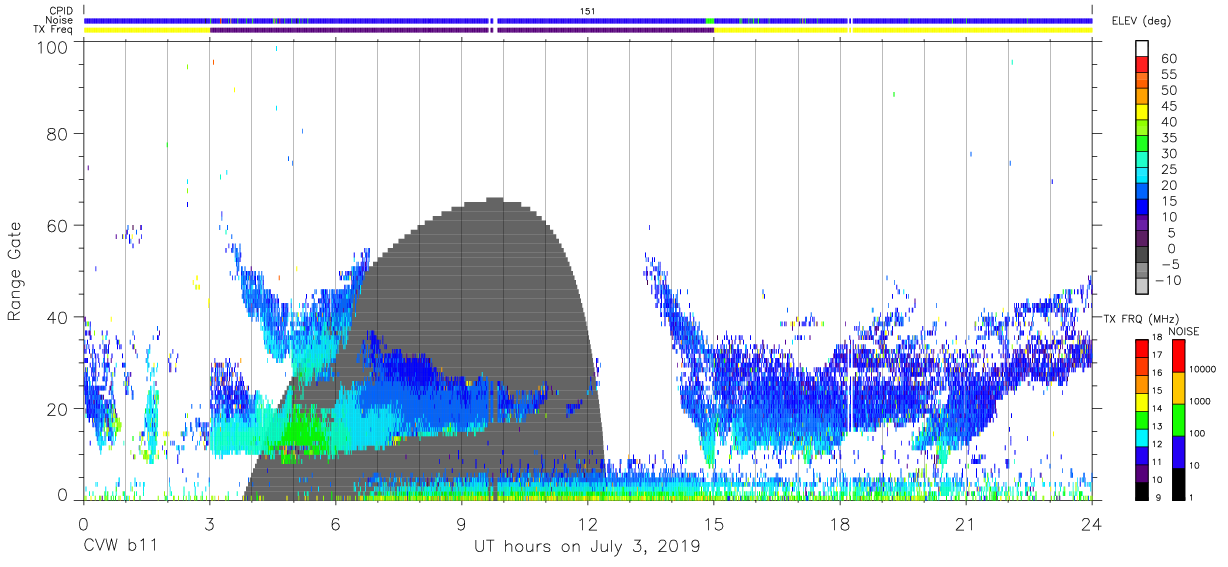Click the 'TX Freq' row label at top left

[55, 30]
